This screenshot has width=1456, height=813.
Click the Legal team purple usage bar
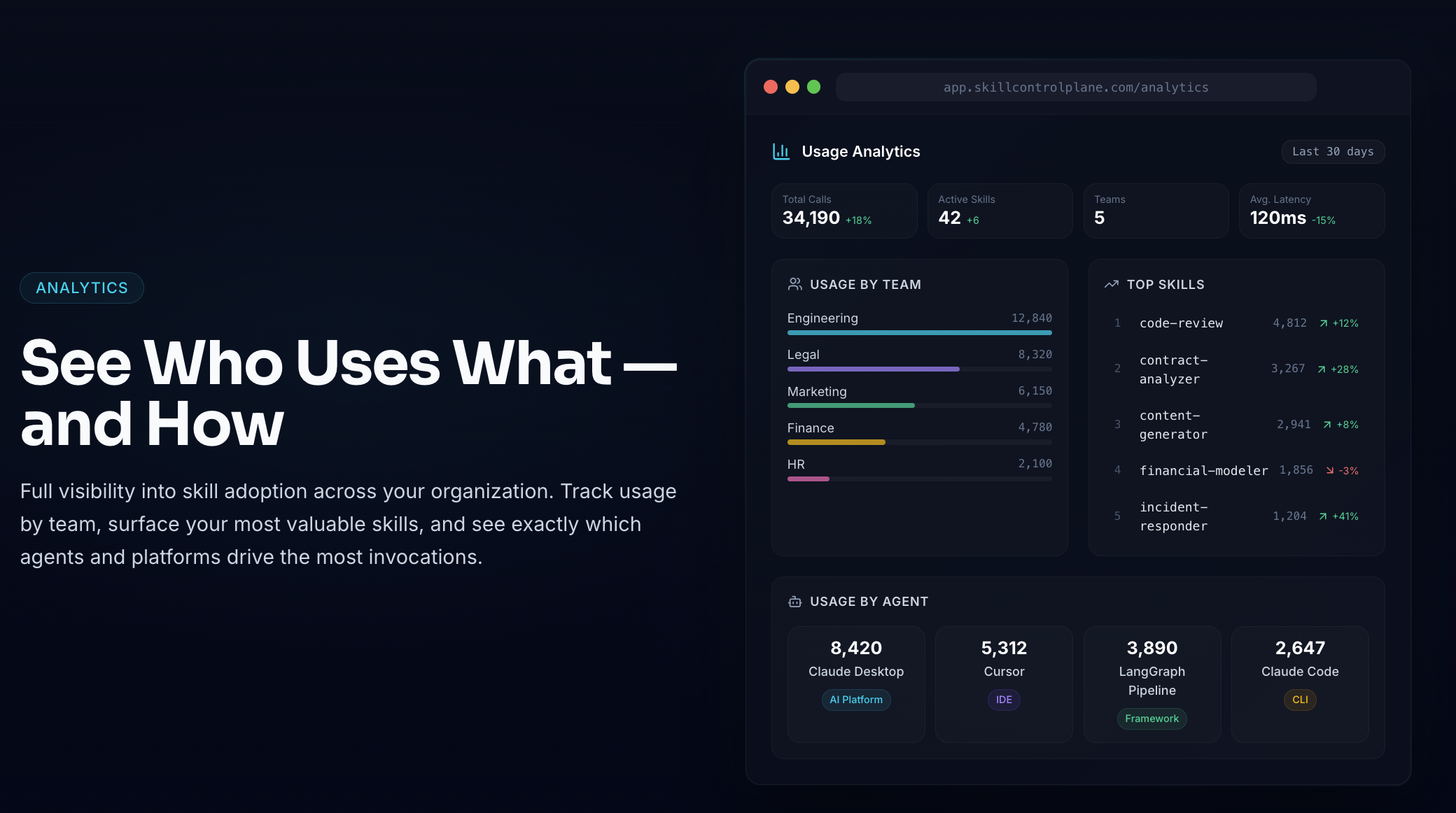pos(873,369)
